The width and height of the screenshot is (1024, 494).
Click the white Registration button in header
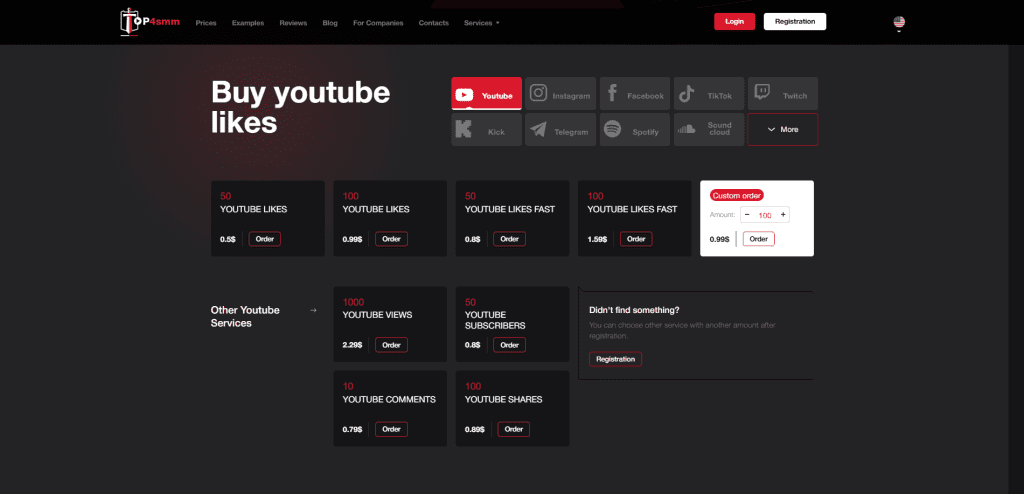tap(795, 22)
